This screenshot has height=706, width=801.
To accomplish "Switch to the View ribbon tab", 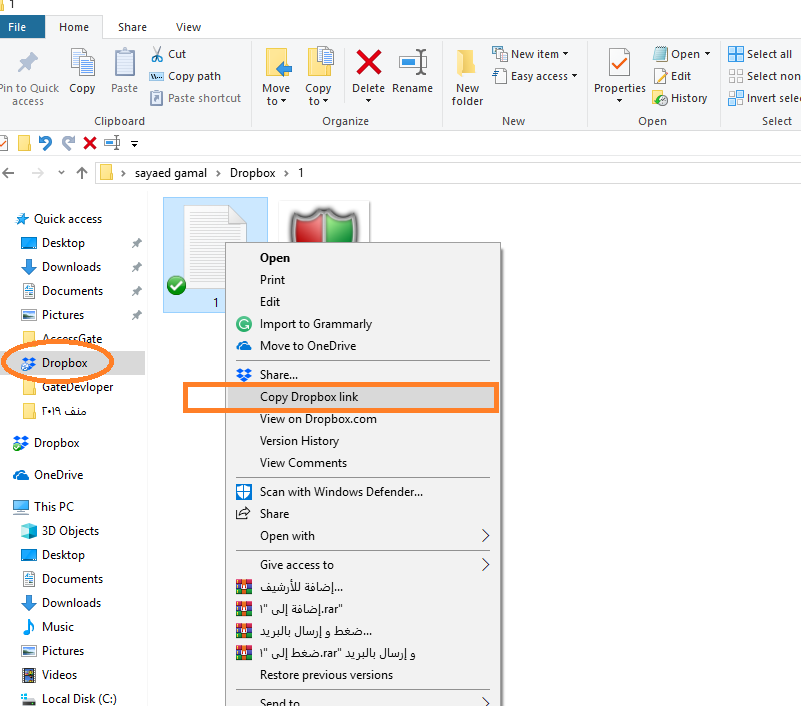I will pyautogui.click(x=188, y=27).
